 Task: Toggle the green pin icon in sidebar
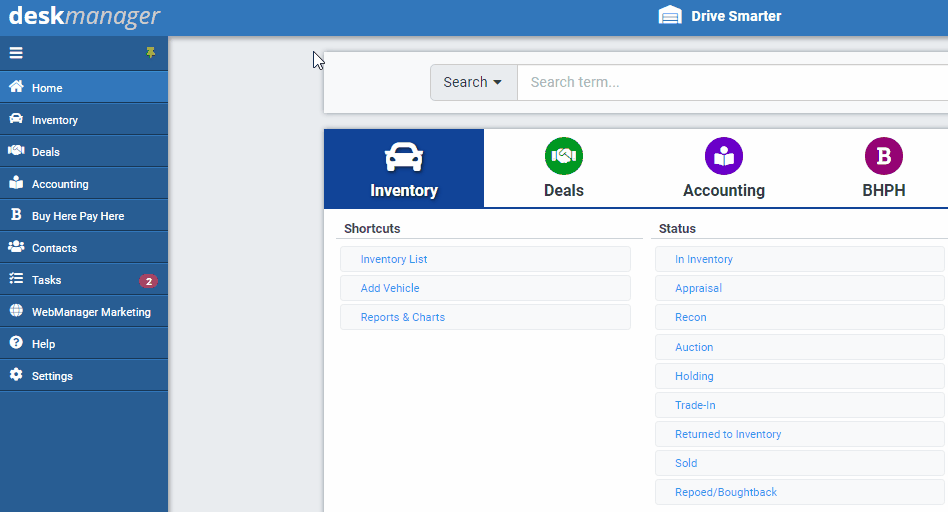[151, 53]
